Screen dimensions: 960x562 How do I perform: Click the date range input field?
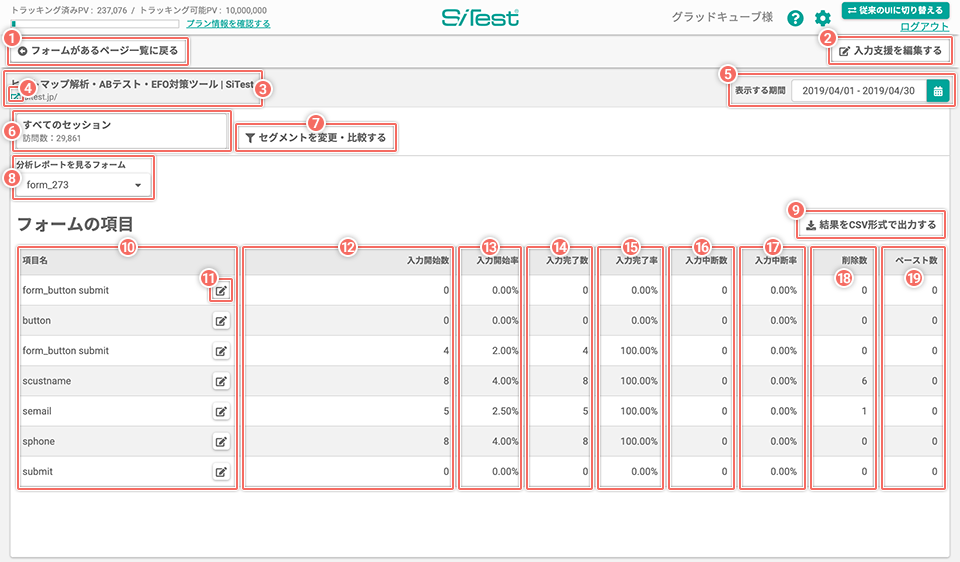859,91
